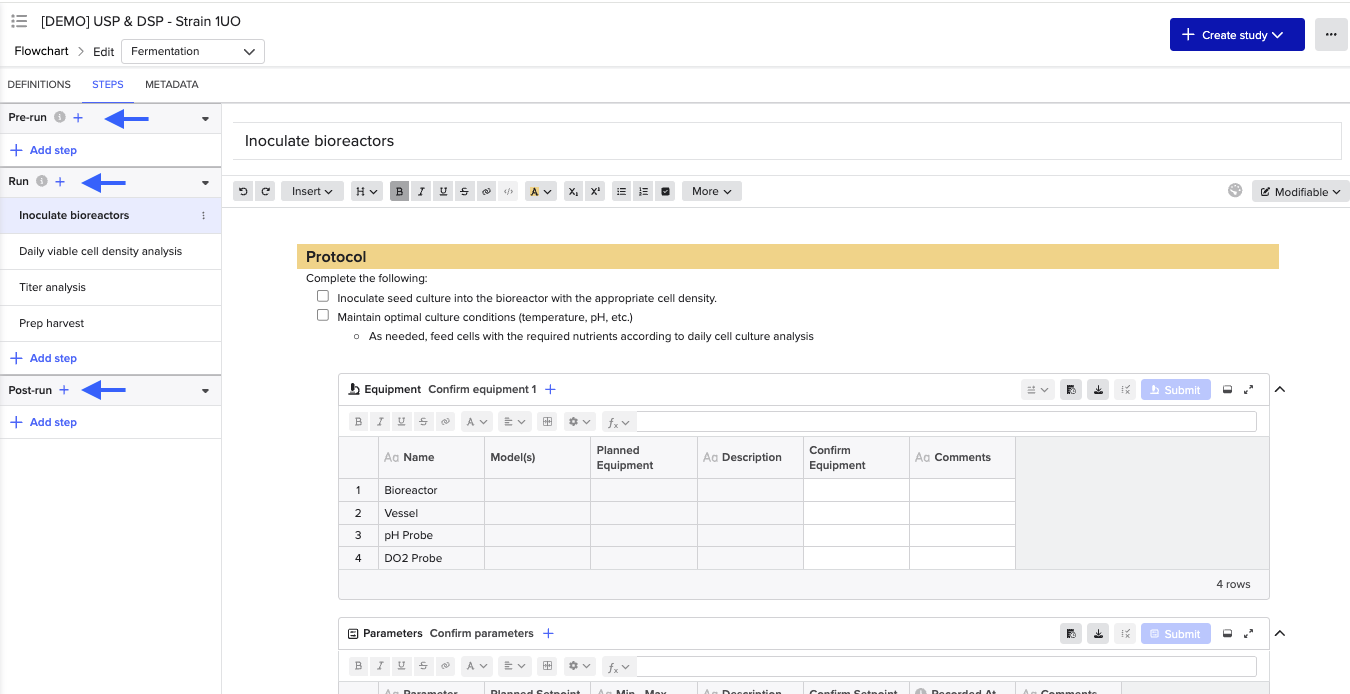This screenshot has height=694, width=1350.
Task: Download the Equipment table using the download icon
Action: click(1098, 390)
